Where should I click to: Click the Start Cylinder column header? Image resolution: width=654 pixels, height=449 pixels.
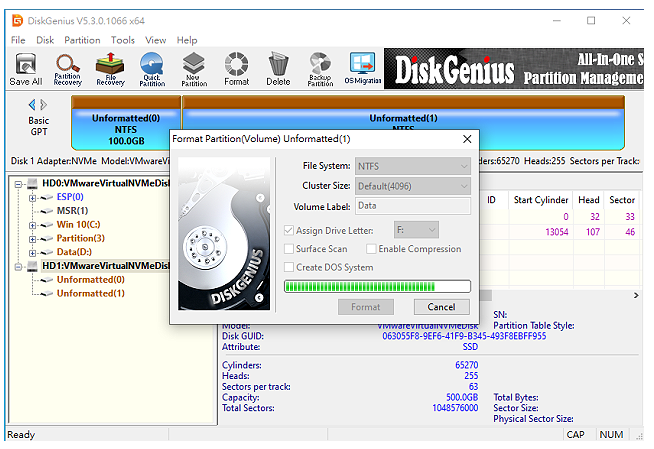[541, 200]
